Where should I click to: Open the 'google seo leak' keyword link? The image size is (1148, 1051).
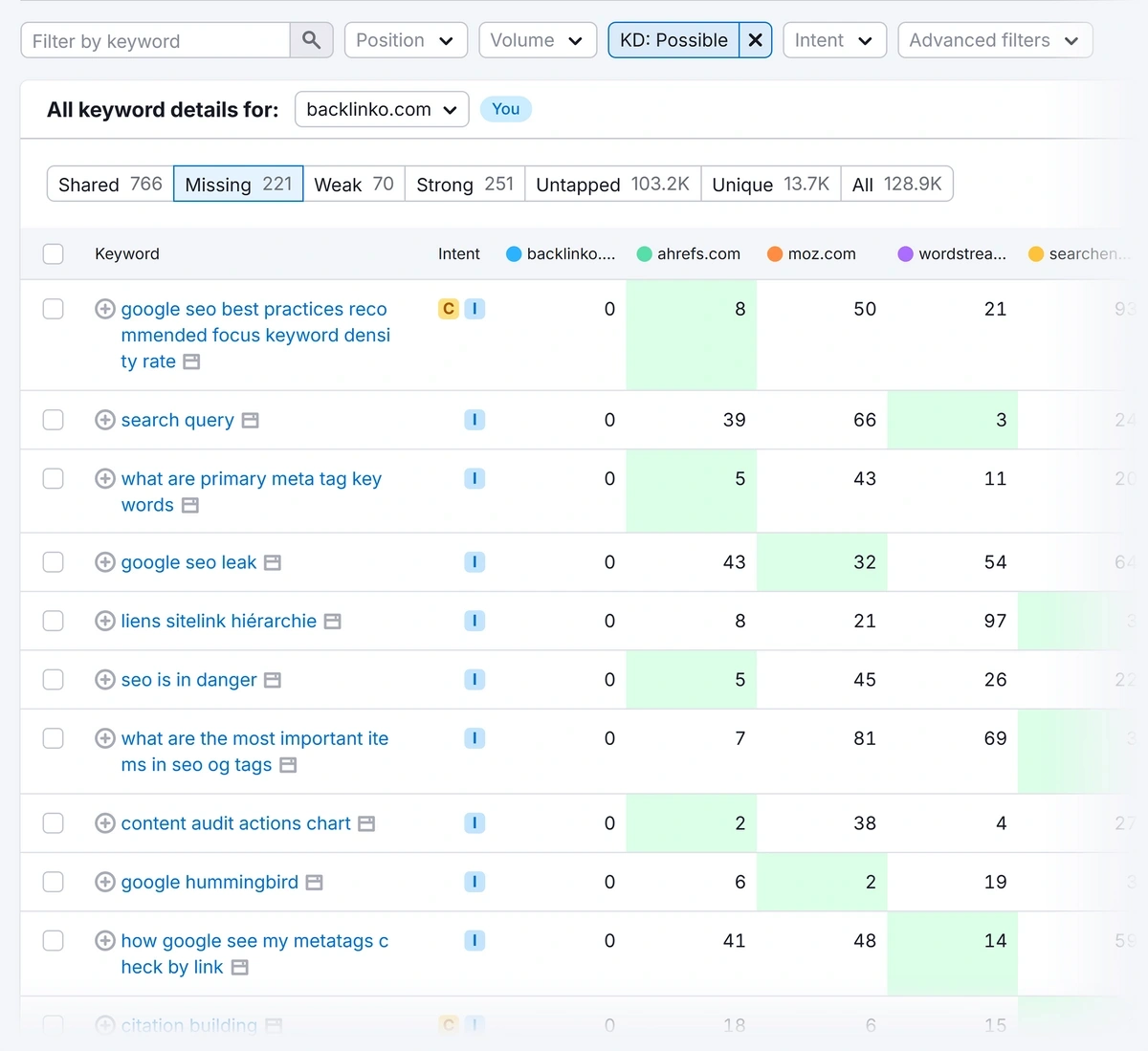tap(188, 562)
